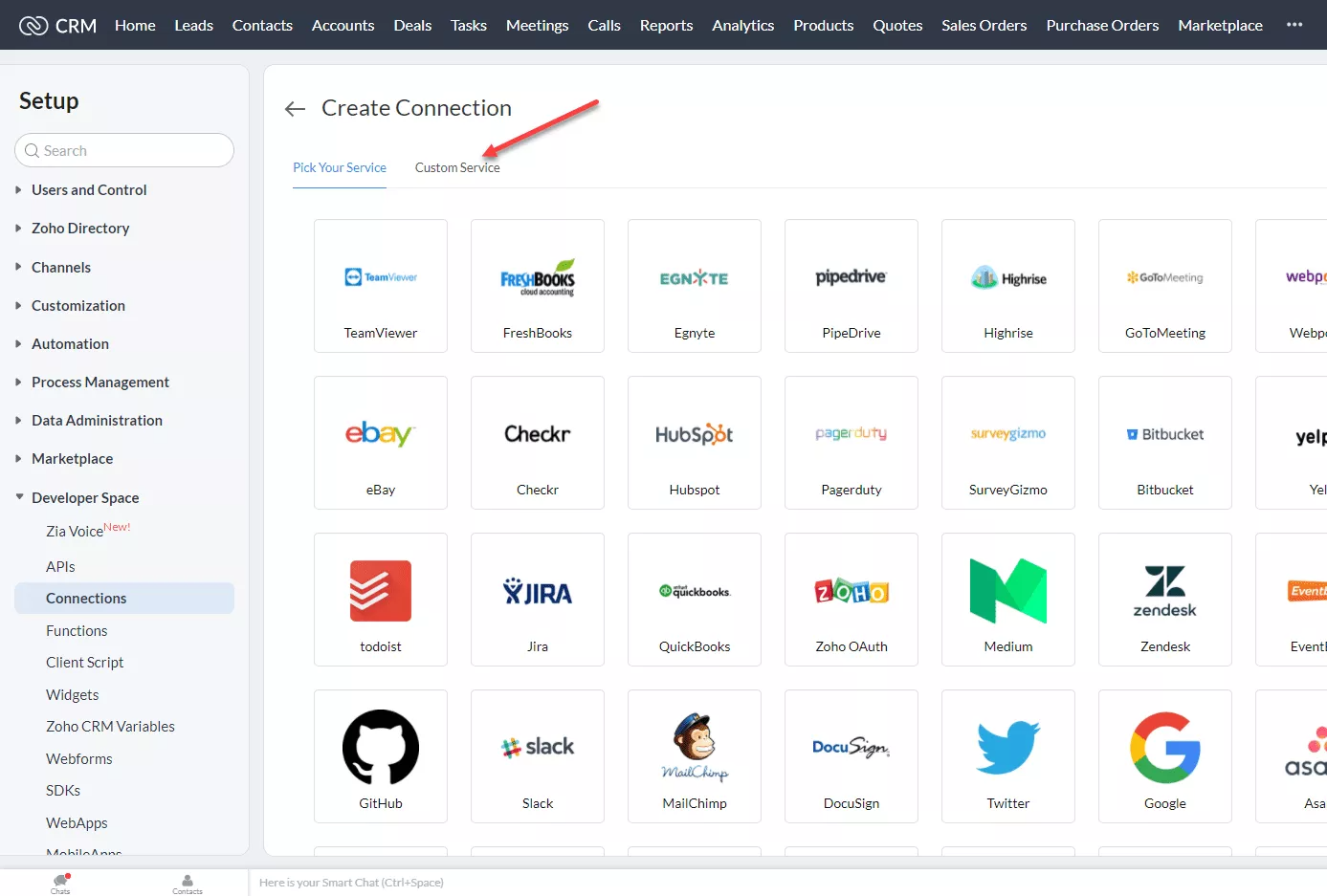Select Connections in the sidebar

point(124,599)
